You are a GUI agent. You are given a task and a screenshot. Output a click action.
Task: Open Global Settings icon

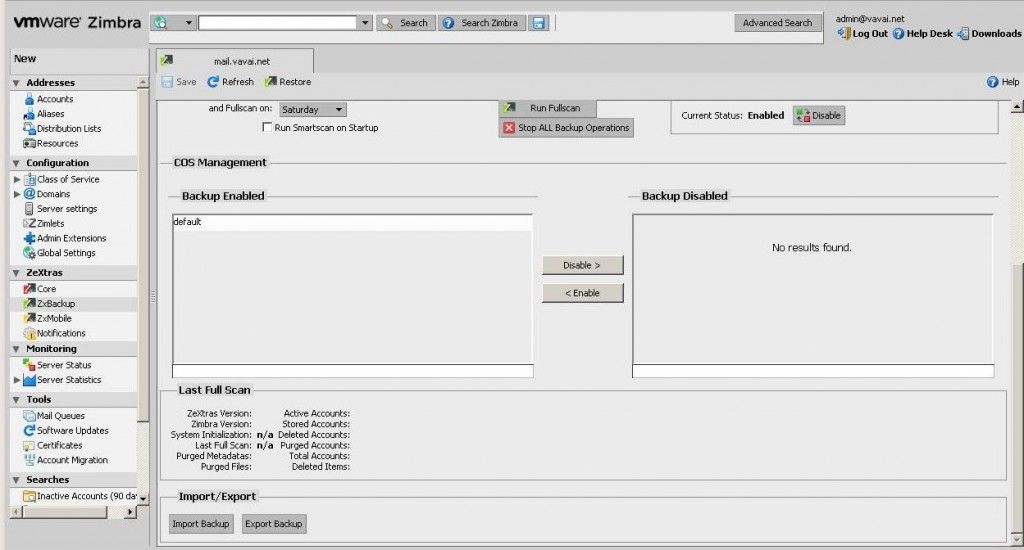click(x=29, y=253)
